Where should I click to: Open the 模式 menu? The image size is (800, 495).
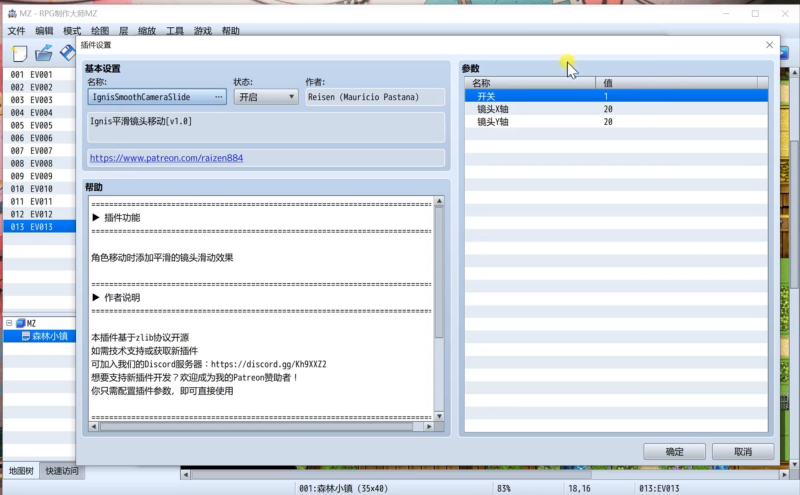tap(72, 31)
